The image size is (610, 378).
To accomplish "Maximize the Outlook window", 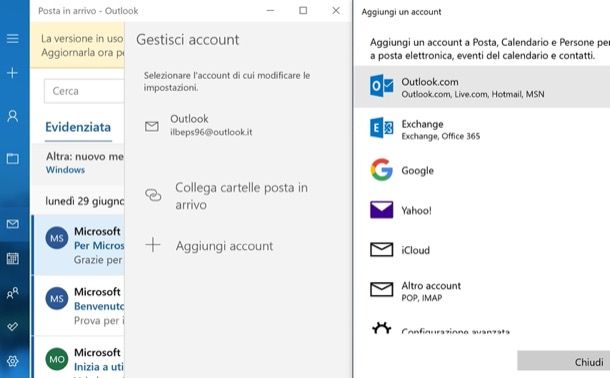I will pos(303,10).
